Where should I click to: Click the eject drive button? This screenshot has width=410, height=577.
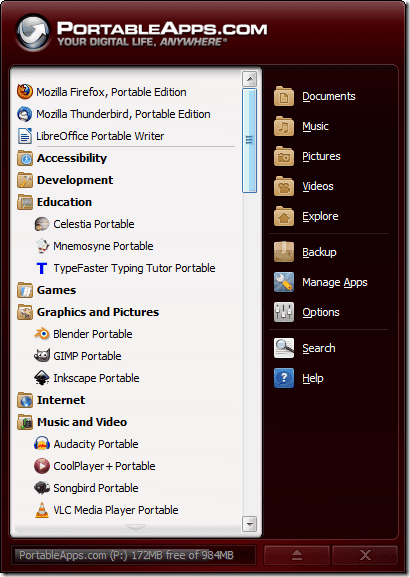(x=297, y=555)
